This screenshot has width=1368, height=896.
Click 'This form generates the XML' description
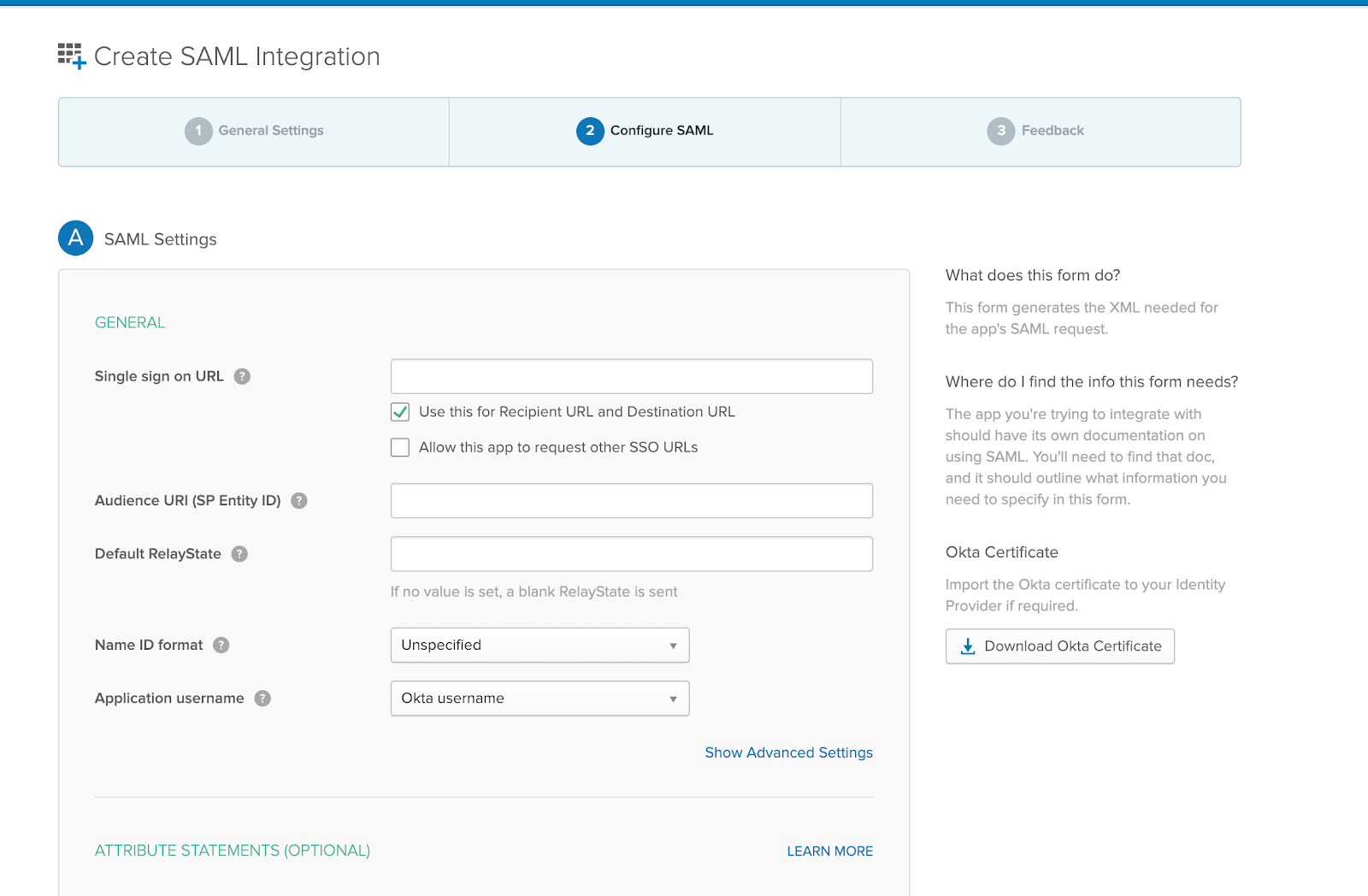tap(1082, 318)
